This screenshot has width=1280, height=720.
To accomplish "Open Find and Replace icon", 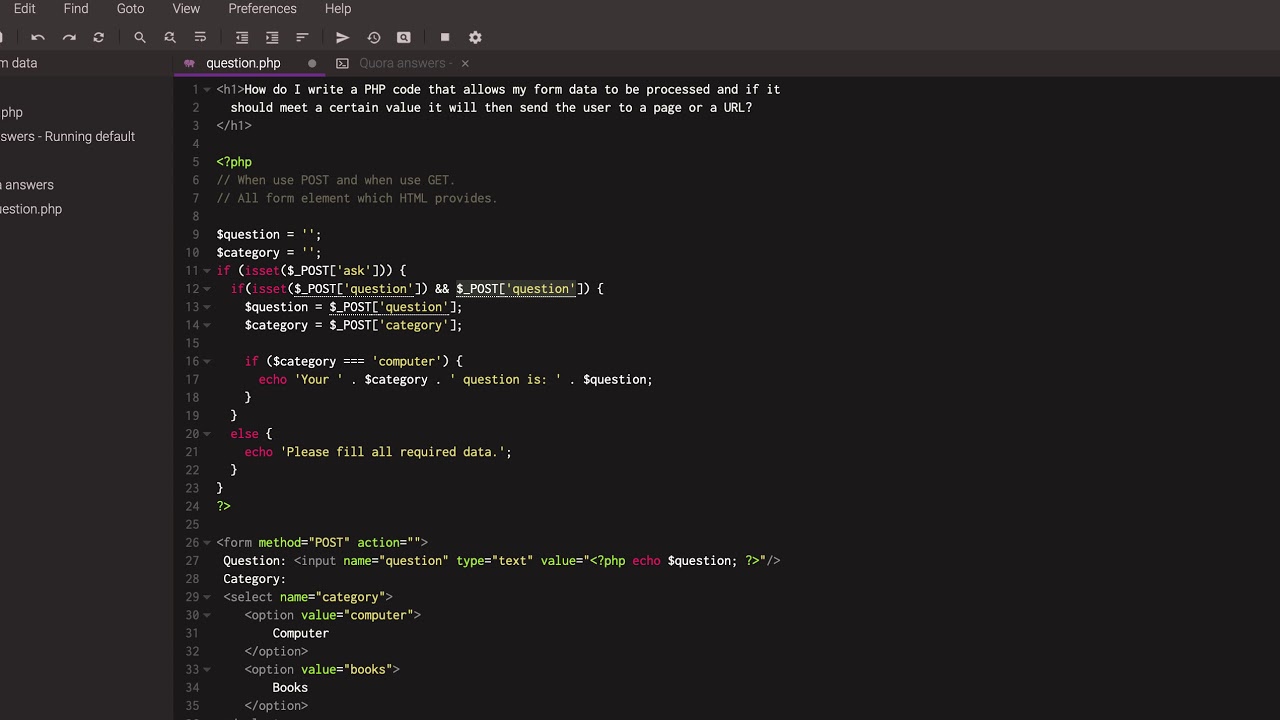I will click(x=170, y=37).
